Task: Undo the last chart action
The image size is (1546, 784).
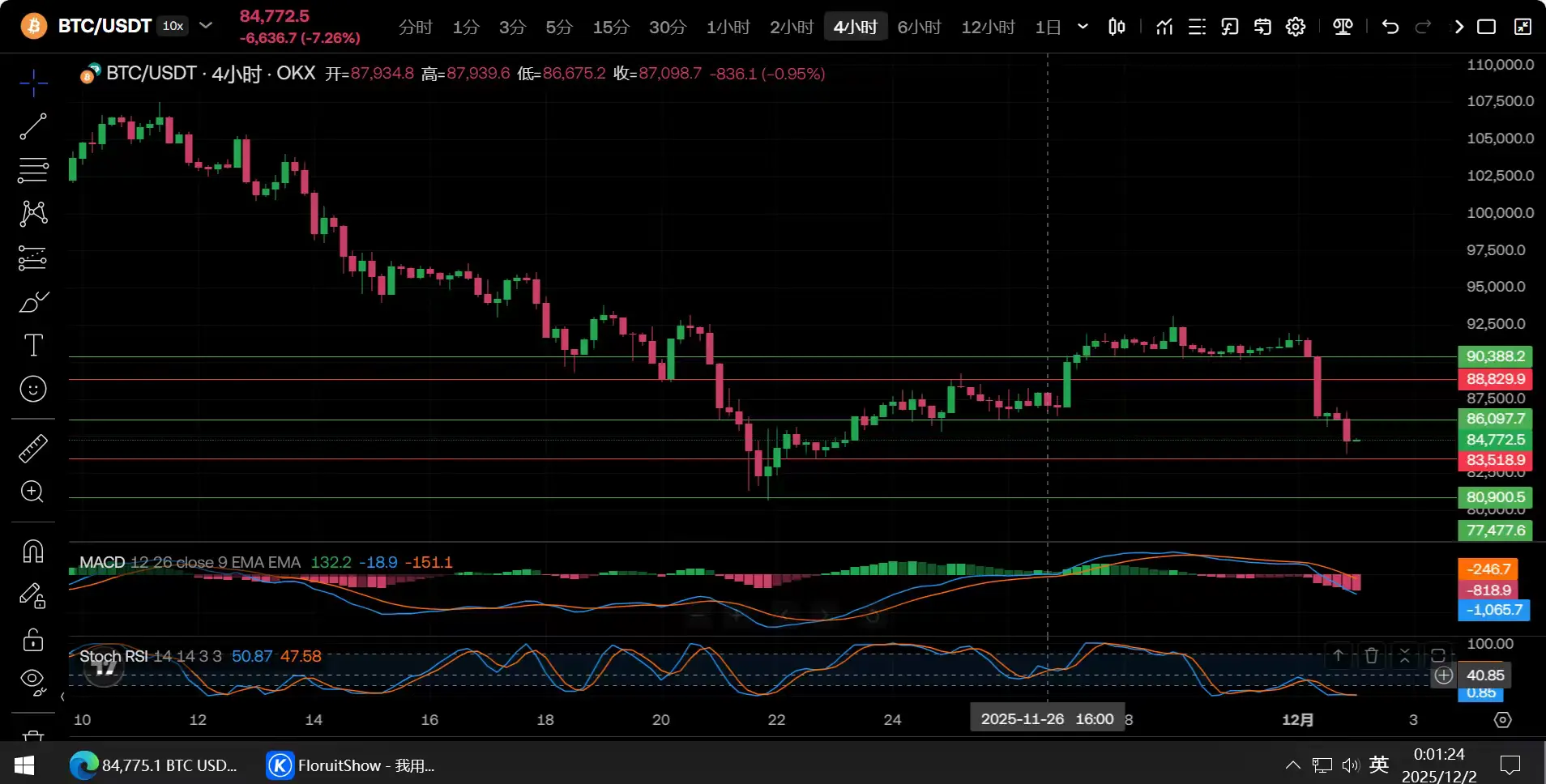Action: (1390, 27)
